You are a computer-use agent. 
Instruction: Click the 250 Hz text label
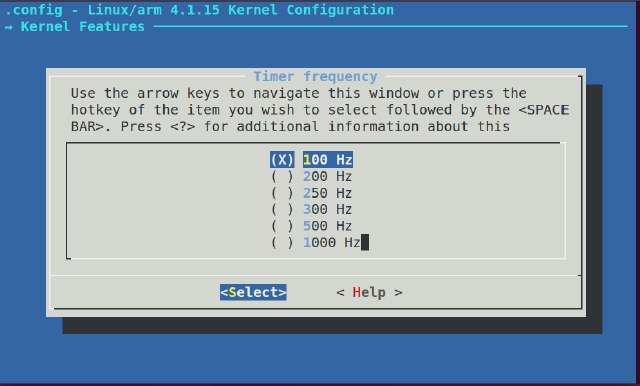[327, 193]
